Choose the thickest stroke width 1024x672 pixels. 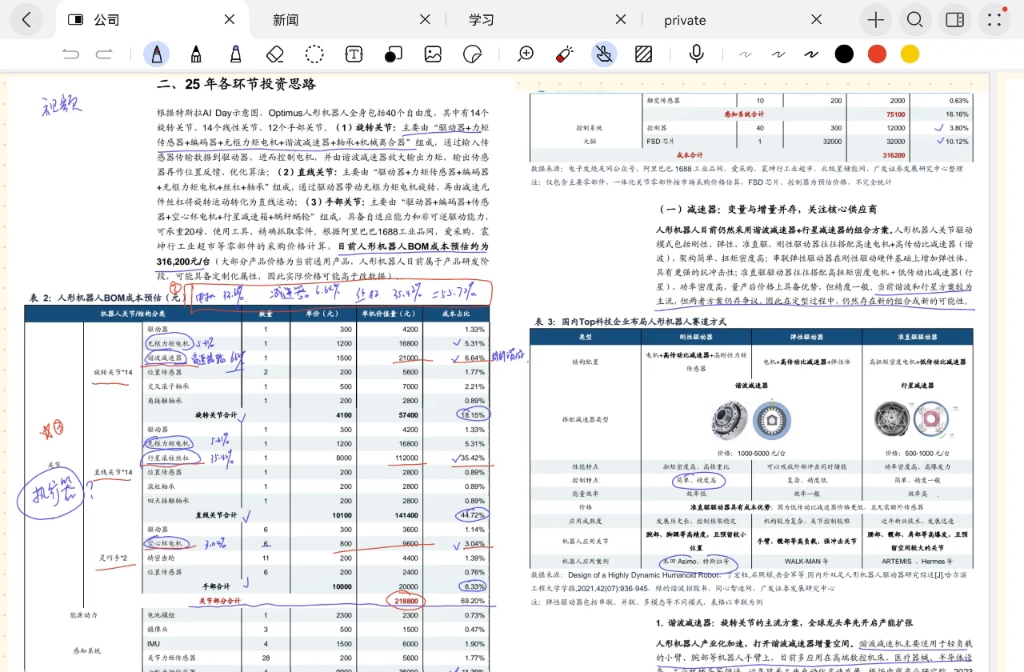pos(811,54)
